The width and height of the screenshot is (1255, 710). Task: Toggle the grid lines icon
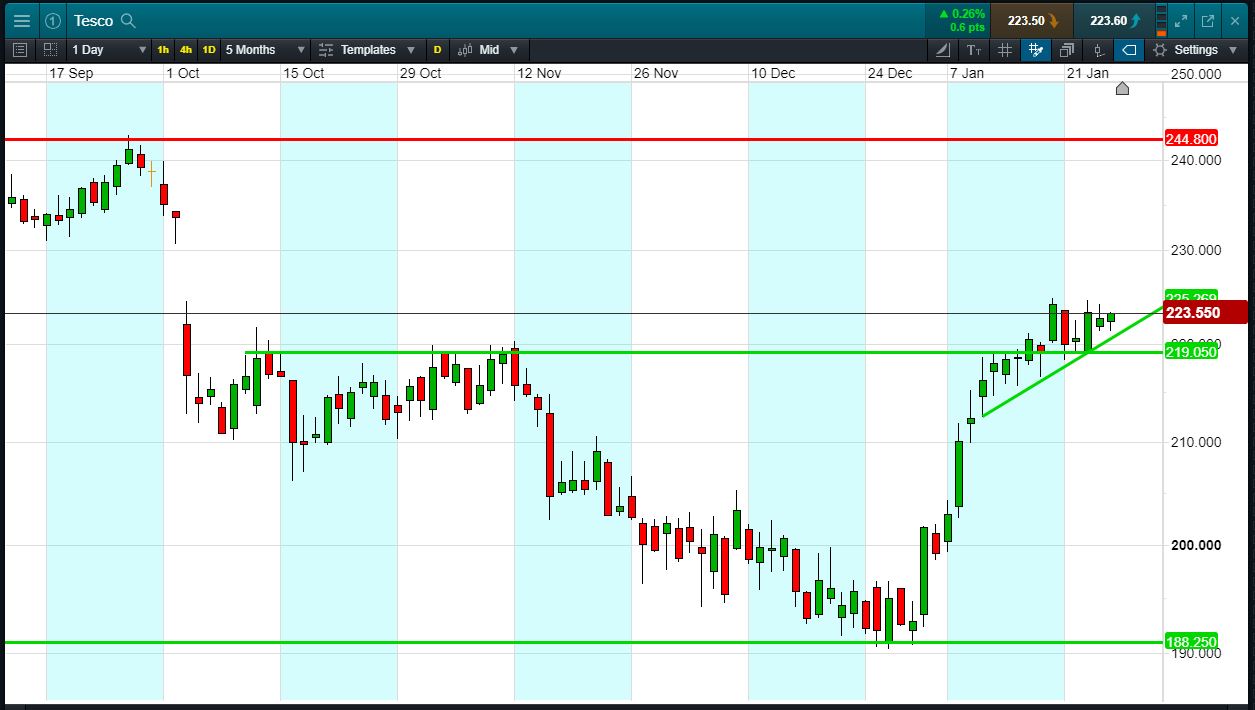coord(1005,49)
